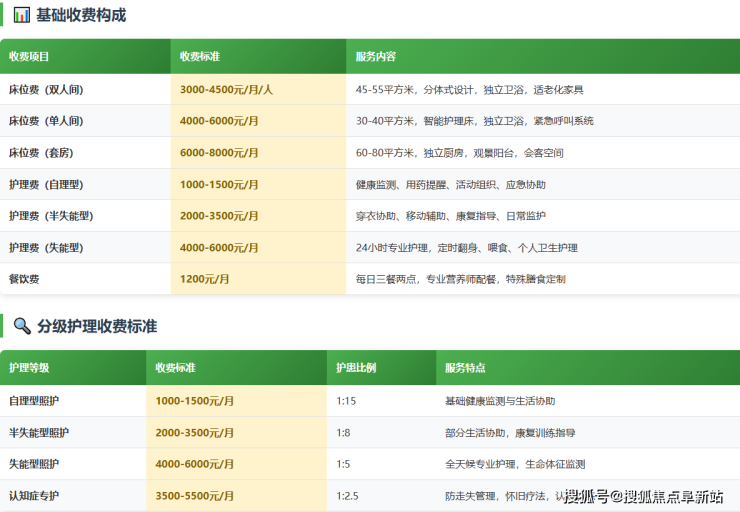Select the 床位费（套房）row label
The width and height of the screenshot is (740, 512).
click(41, 153)
